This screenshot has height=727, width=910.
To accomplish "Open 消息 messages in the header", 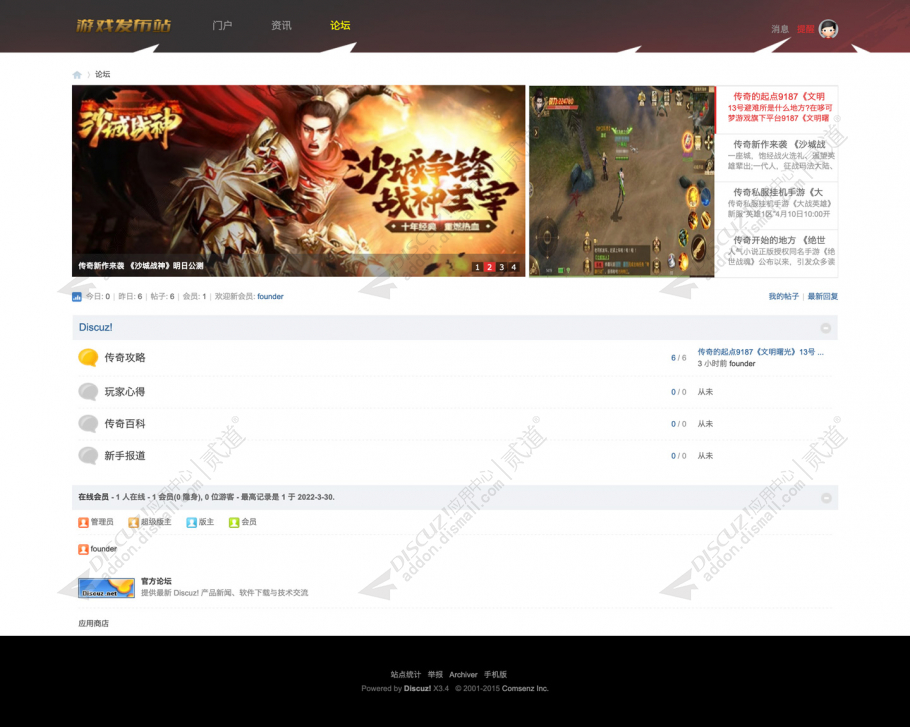I will click(x=780, y=29).
